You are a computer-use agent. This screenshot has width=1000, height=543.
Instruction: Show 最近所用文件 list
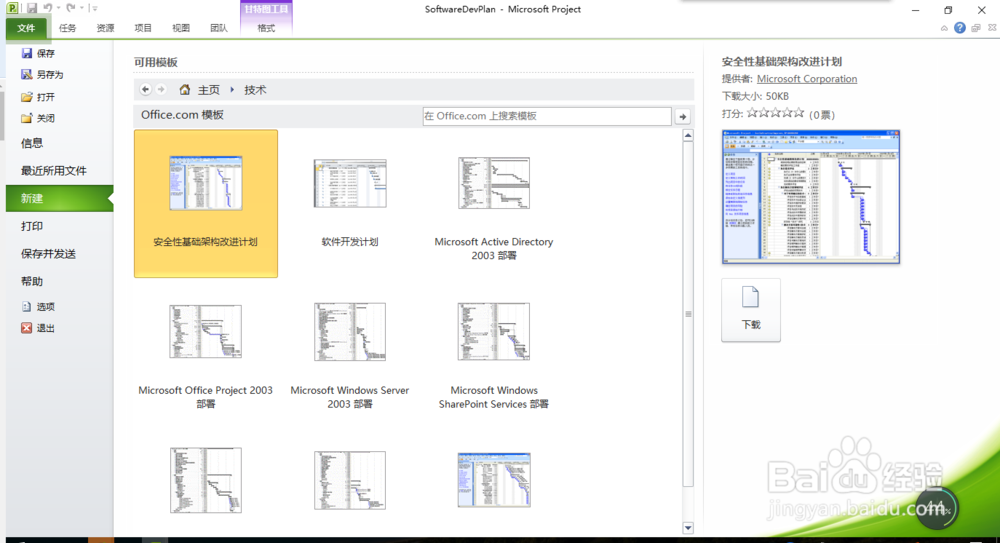54,170
